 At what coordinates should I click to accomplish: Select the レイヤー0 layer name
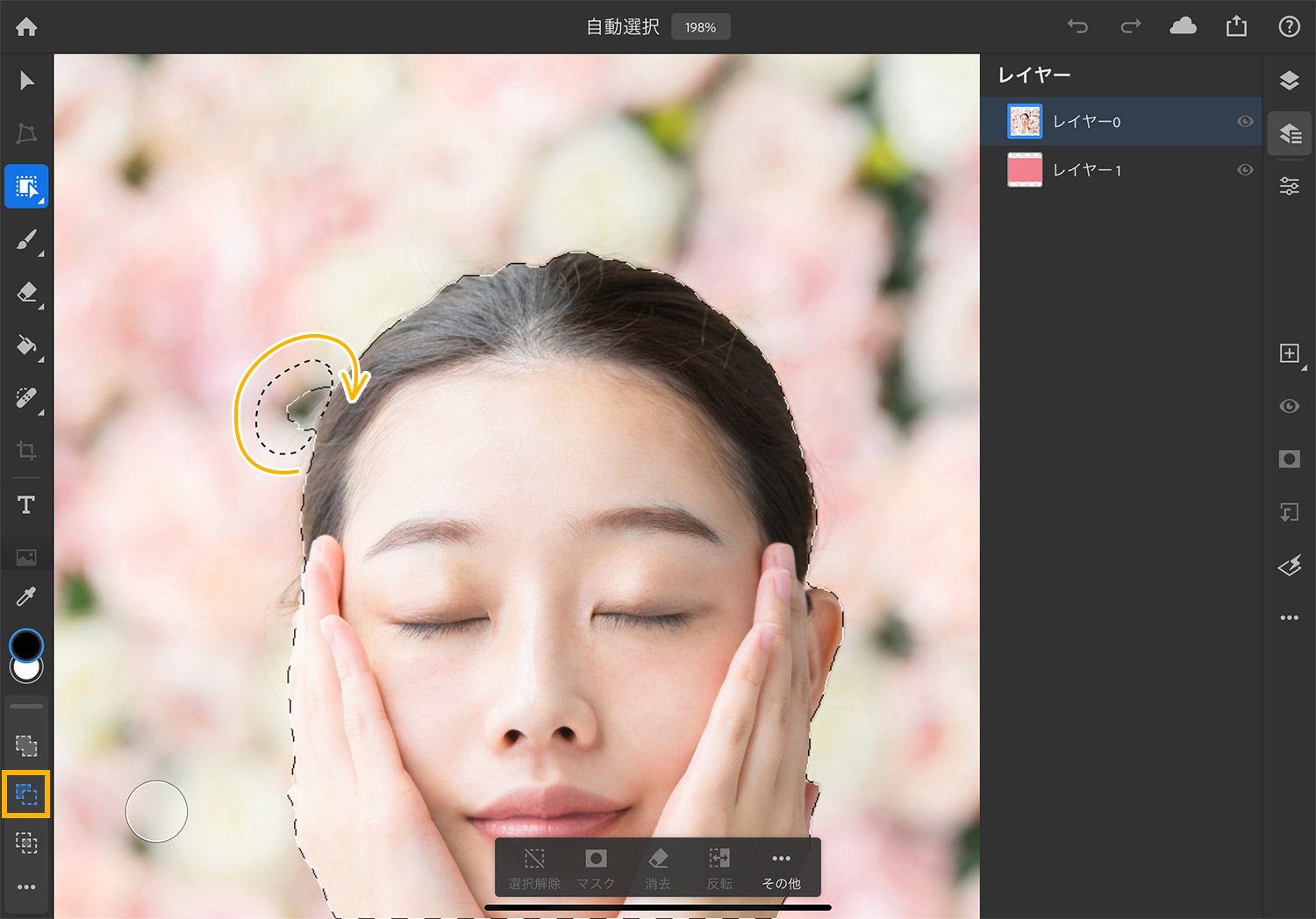(x=1086, y=121)
